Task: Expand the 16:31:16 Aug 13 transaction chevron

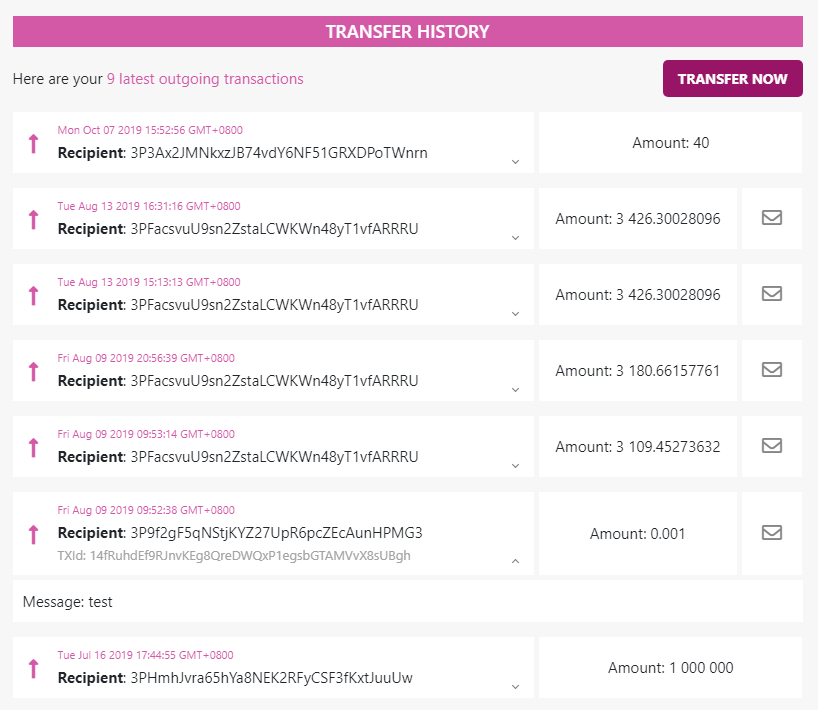Action: coord(515,238)
